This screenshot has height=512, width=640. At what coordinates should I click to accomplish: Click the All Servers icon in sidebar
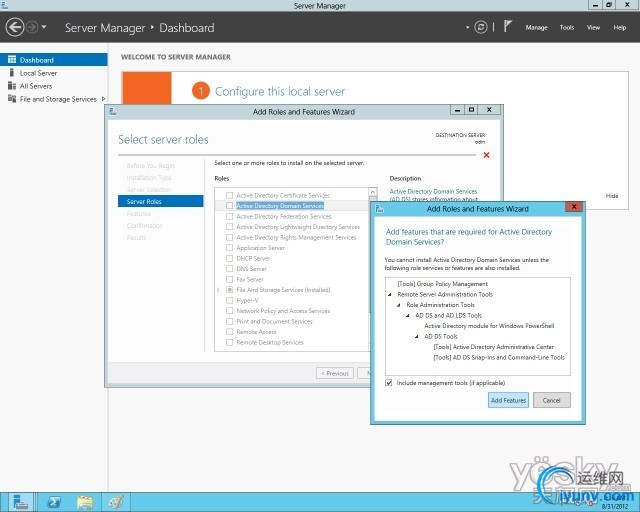pos(12,86)
